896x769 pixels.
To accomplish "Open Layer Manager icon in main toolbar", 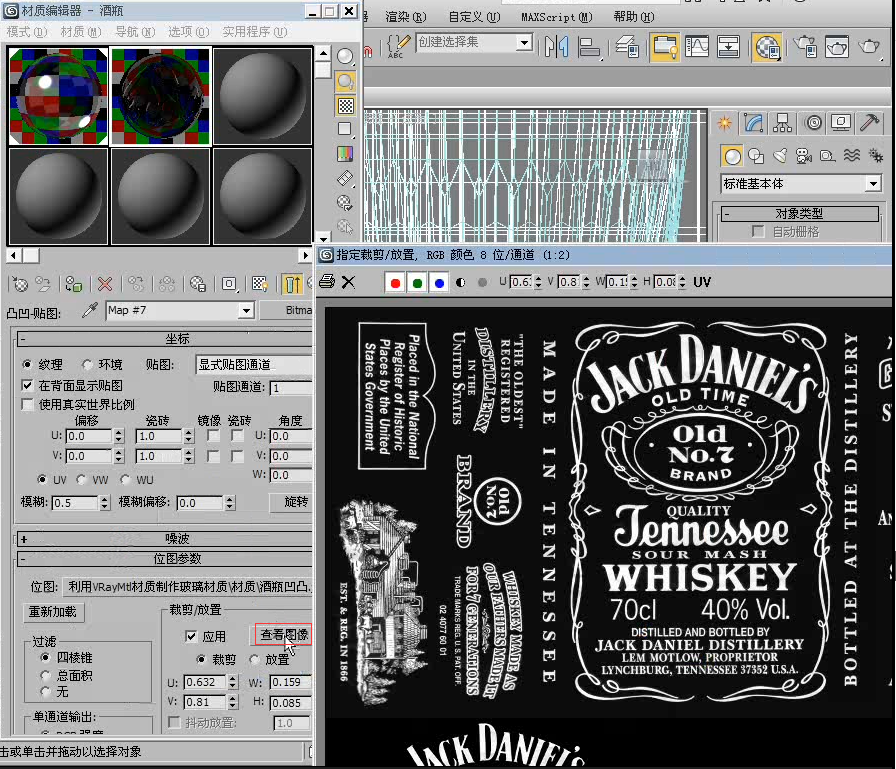I will tap(627, 46).
